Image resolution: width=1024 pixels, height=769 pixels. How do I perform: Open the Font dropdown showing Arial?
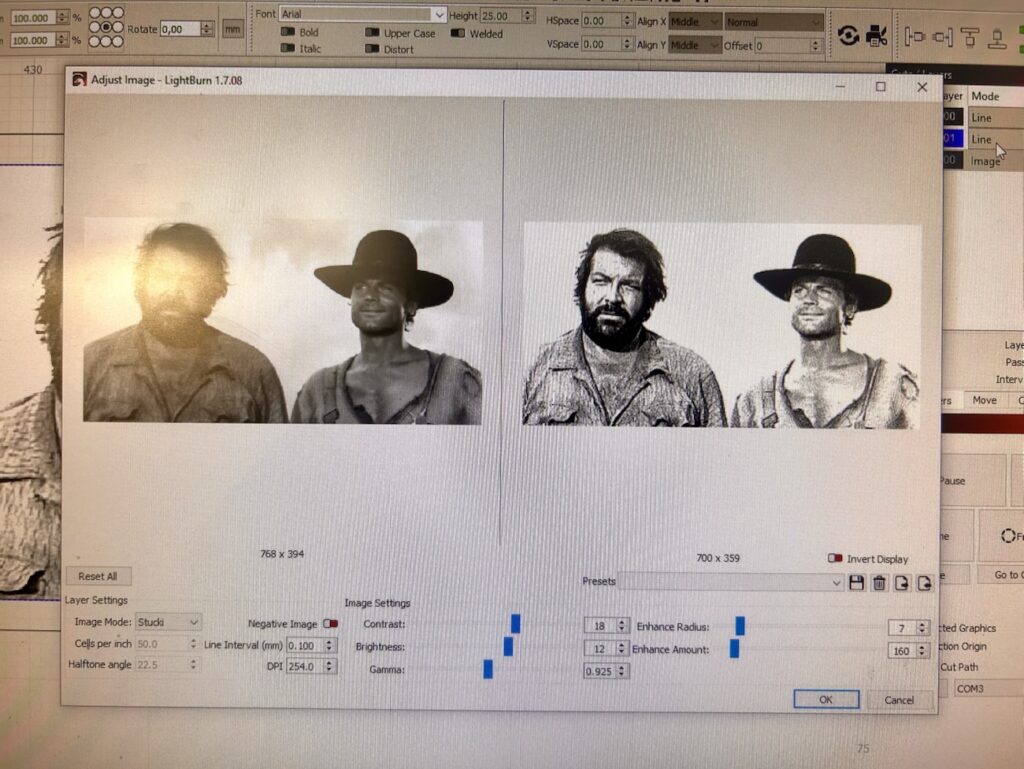click(x=362, y=14)
